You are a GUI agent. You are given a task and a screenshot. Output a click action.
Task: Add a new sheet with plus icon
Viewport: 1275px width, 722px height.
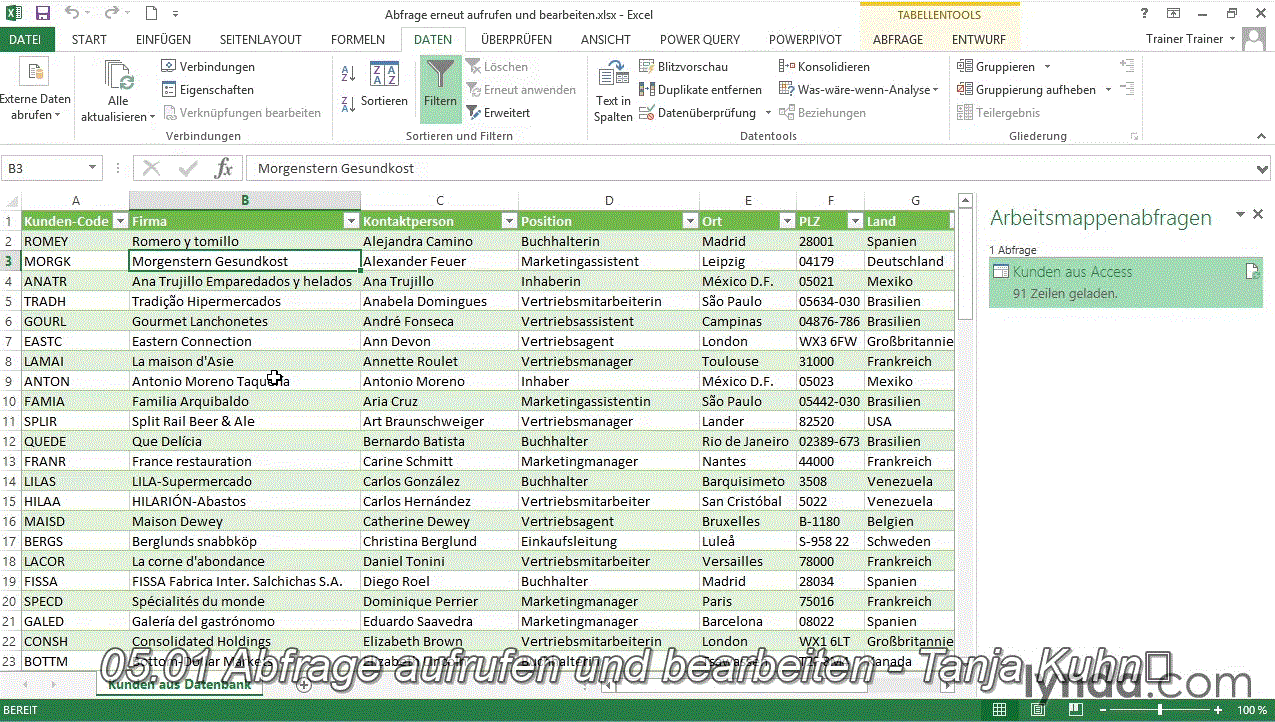(x=304, y=685)
